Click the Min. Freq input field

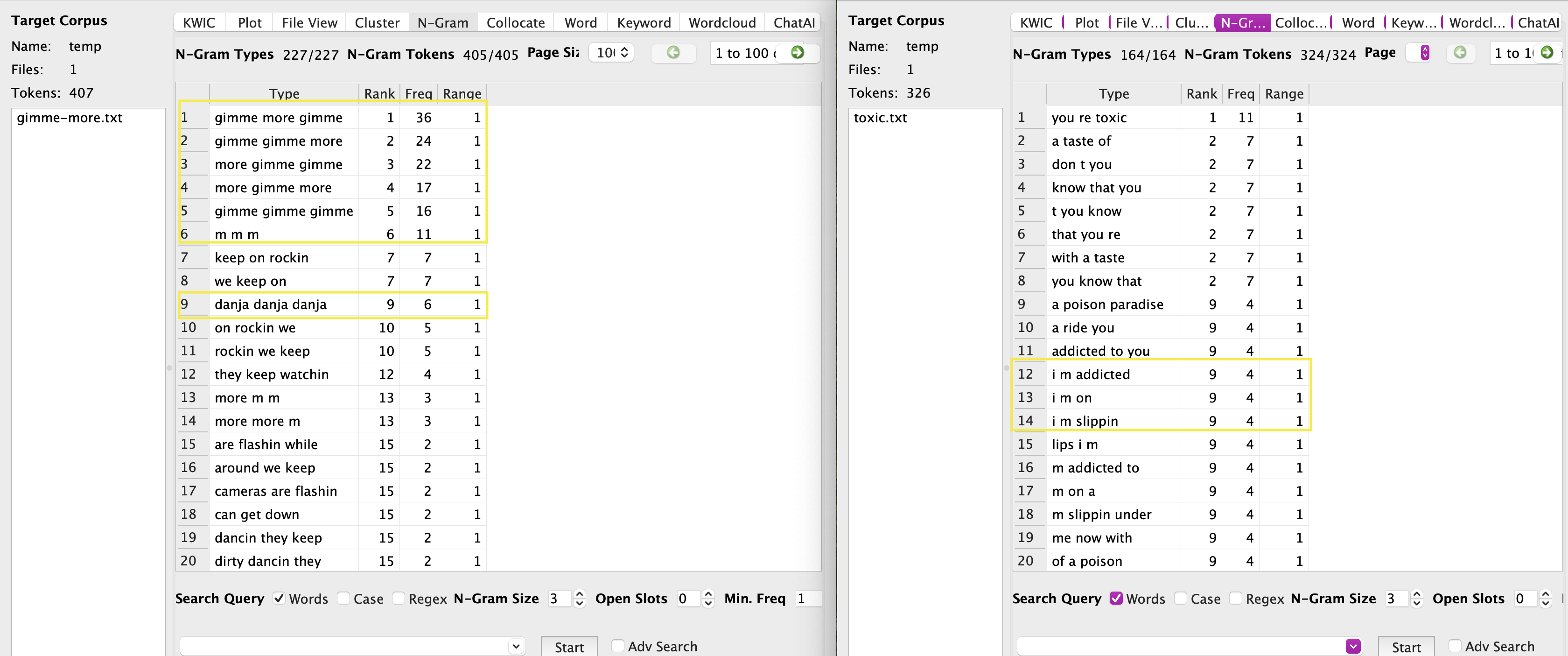(x=808, y=599)
